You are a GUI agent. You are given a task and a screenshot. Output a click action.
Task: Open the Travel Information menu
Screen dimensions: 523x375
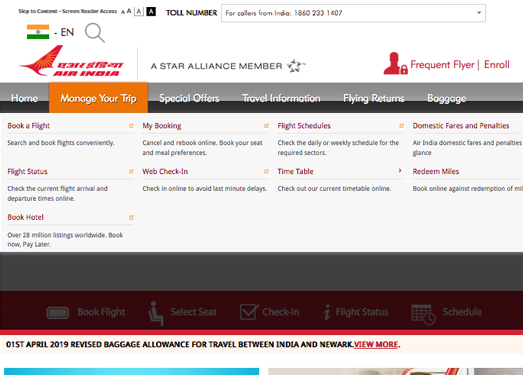pos(281,98)
